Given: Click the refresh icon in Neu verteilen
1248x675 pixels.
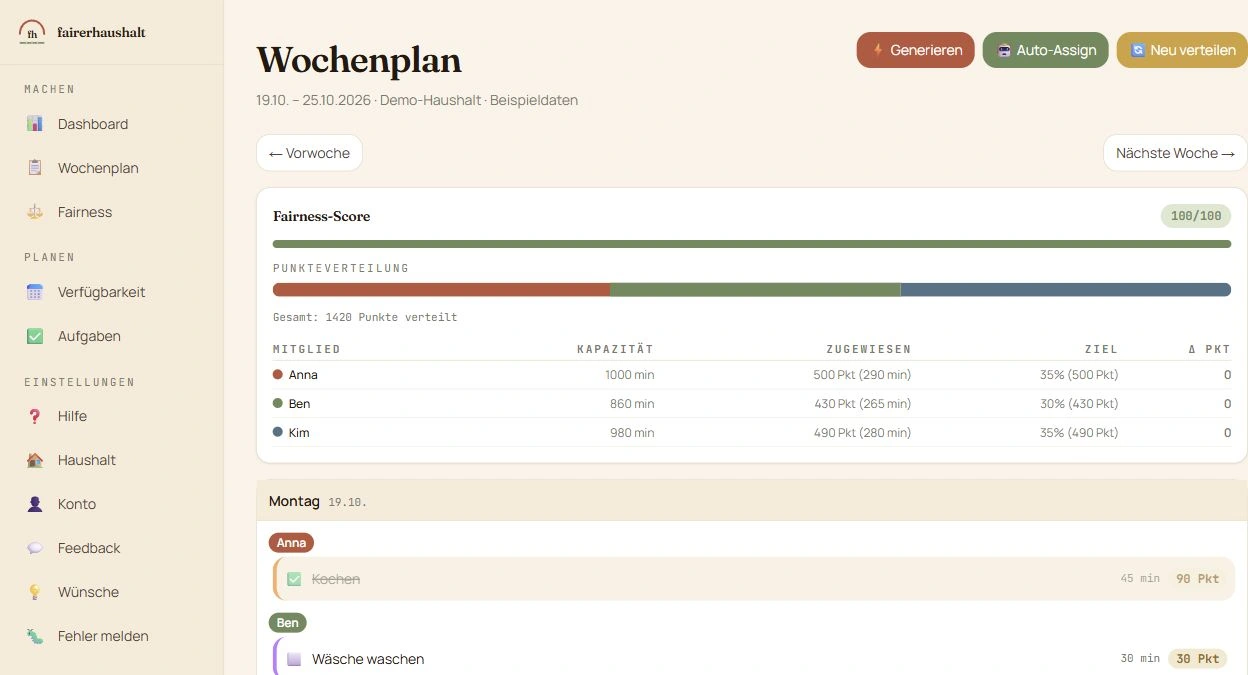Looking at the screenshot, I should [1137, 50].
